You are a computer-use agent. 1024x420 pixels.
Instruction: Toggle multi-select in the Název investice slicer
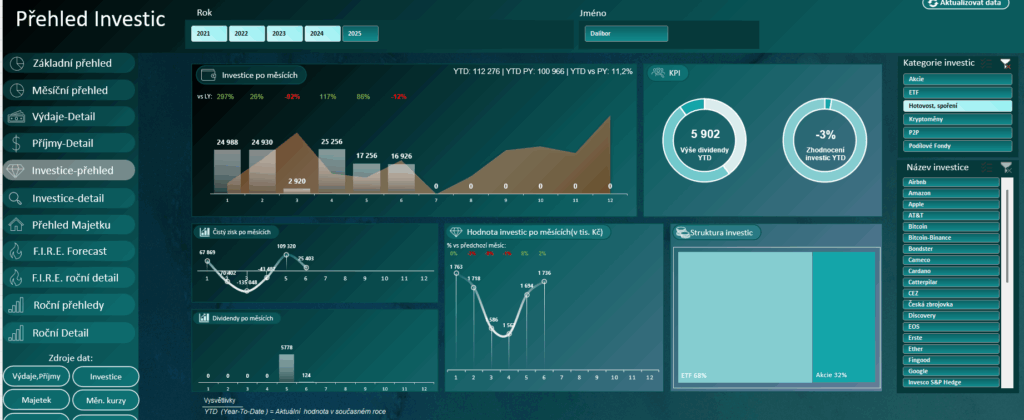pyautogui.click(x=988, y=167)
